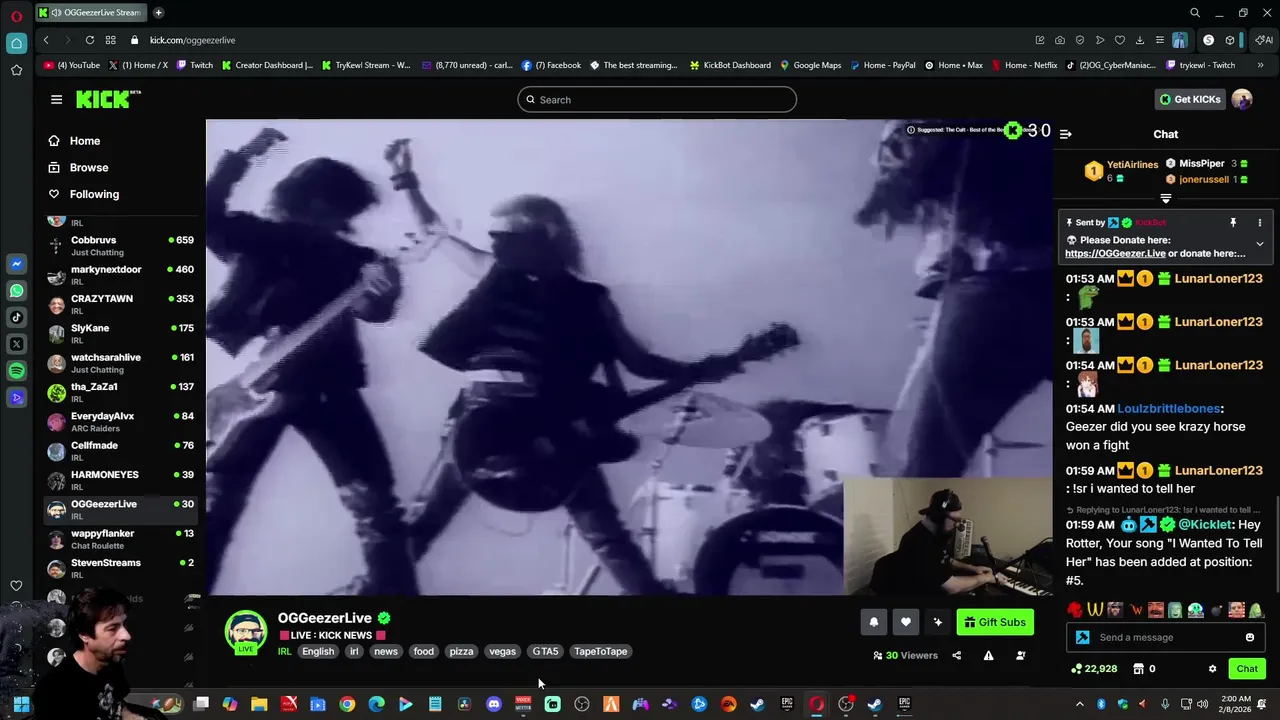Click the English language tag

(x=318, y=652)
